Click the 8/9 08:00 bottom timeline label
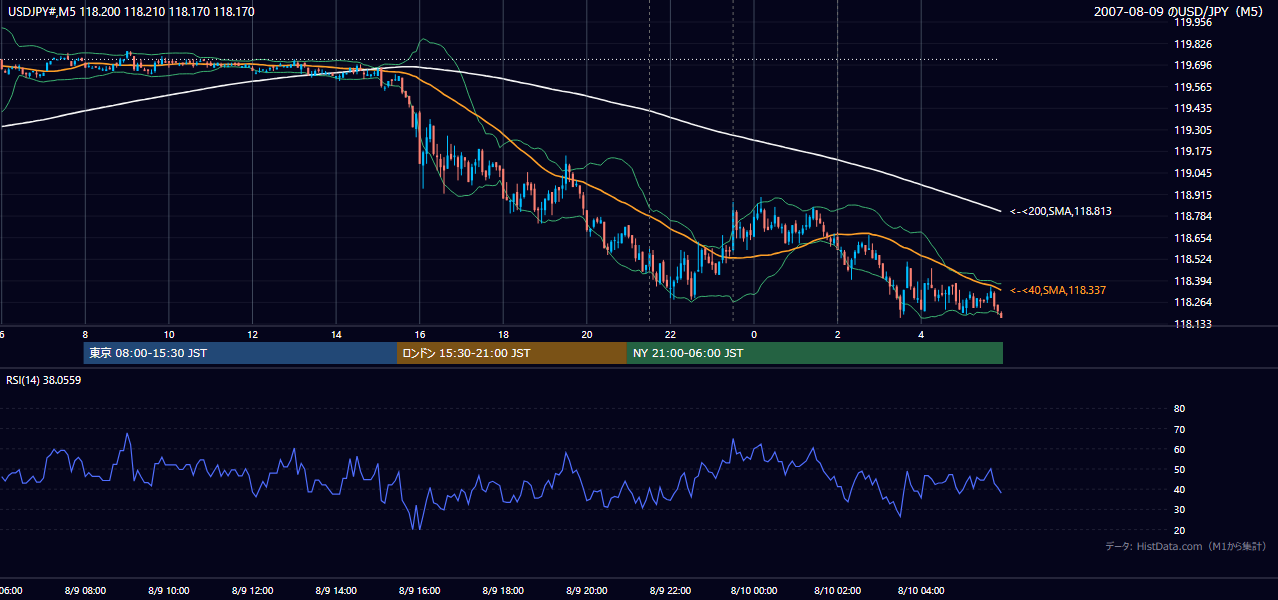Image resolution: width=1278 pixels, height=600 pixels. 85,591
